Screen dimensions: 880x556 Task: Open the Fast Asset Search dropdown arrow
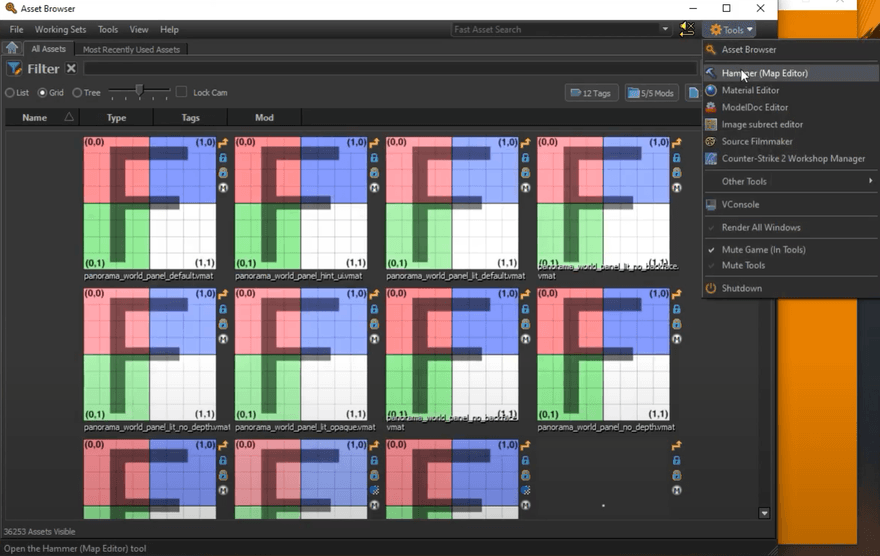click(x=665, y=30)
